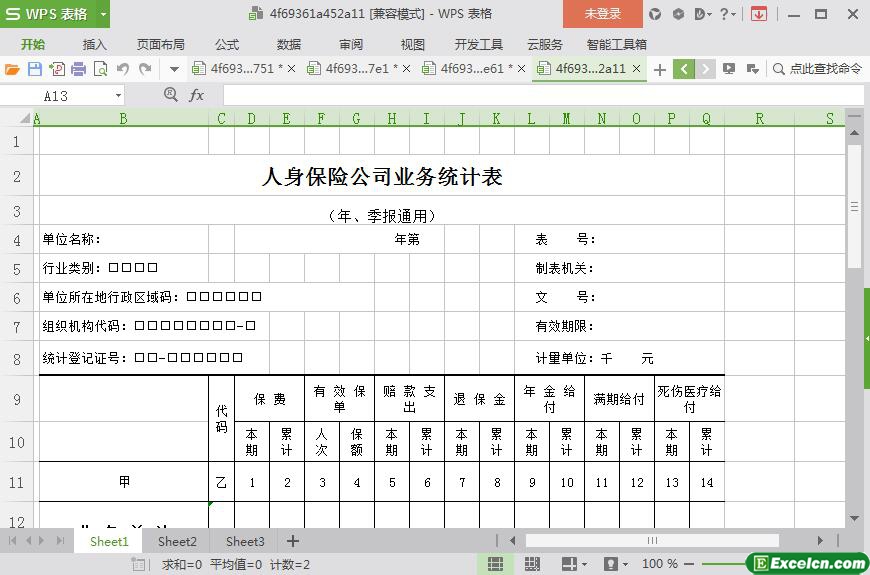Click the hexagon settings icon in title bar

pos(678,14)
